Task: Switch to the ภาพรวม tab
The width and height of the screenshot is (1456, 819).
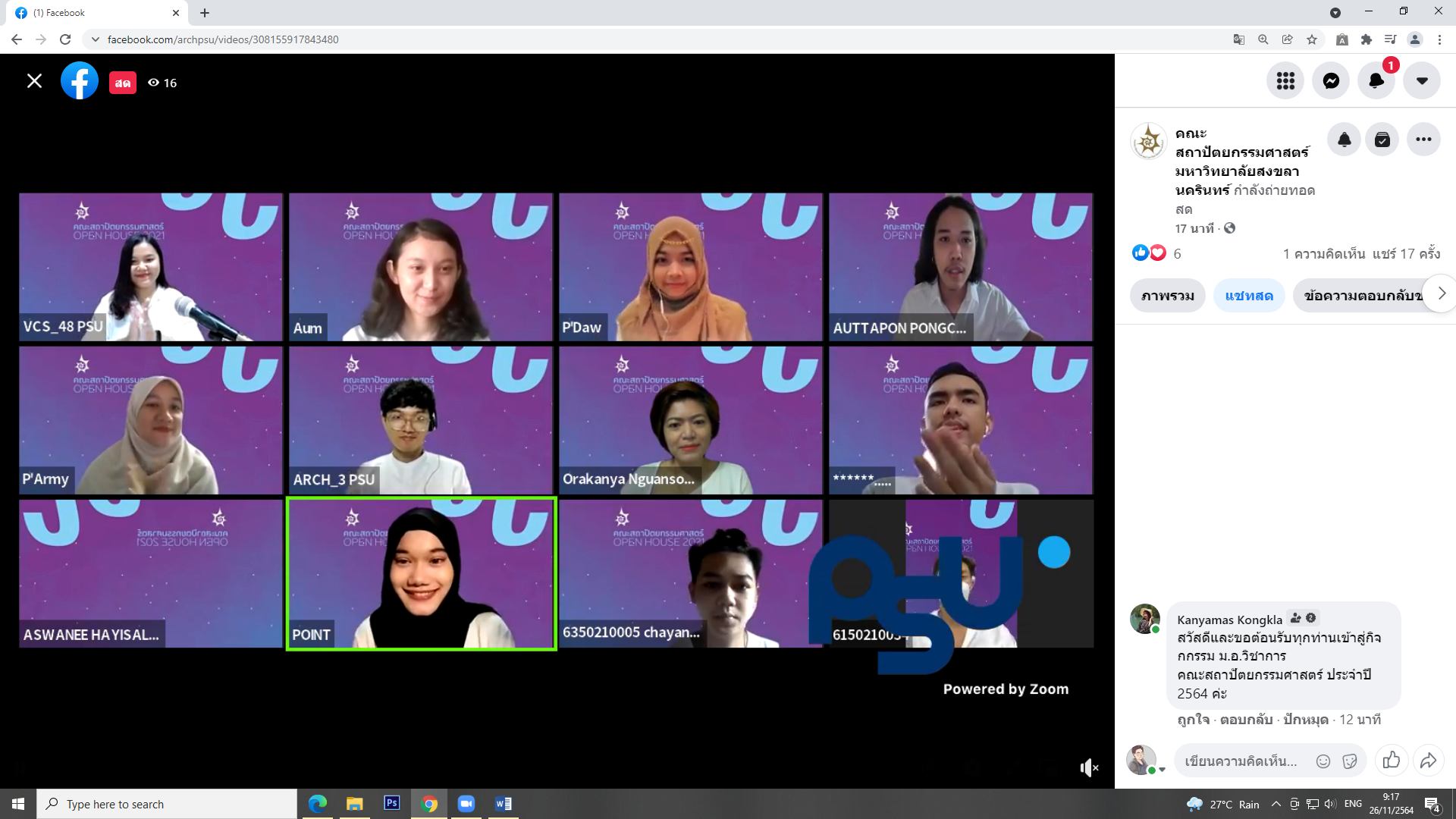Action: [x=1167, y=296]
